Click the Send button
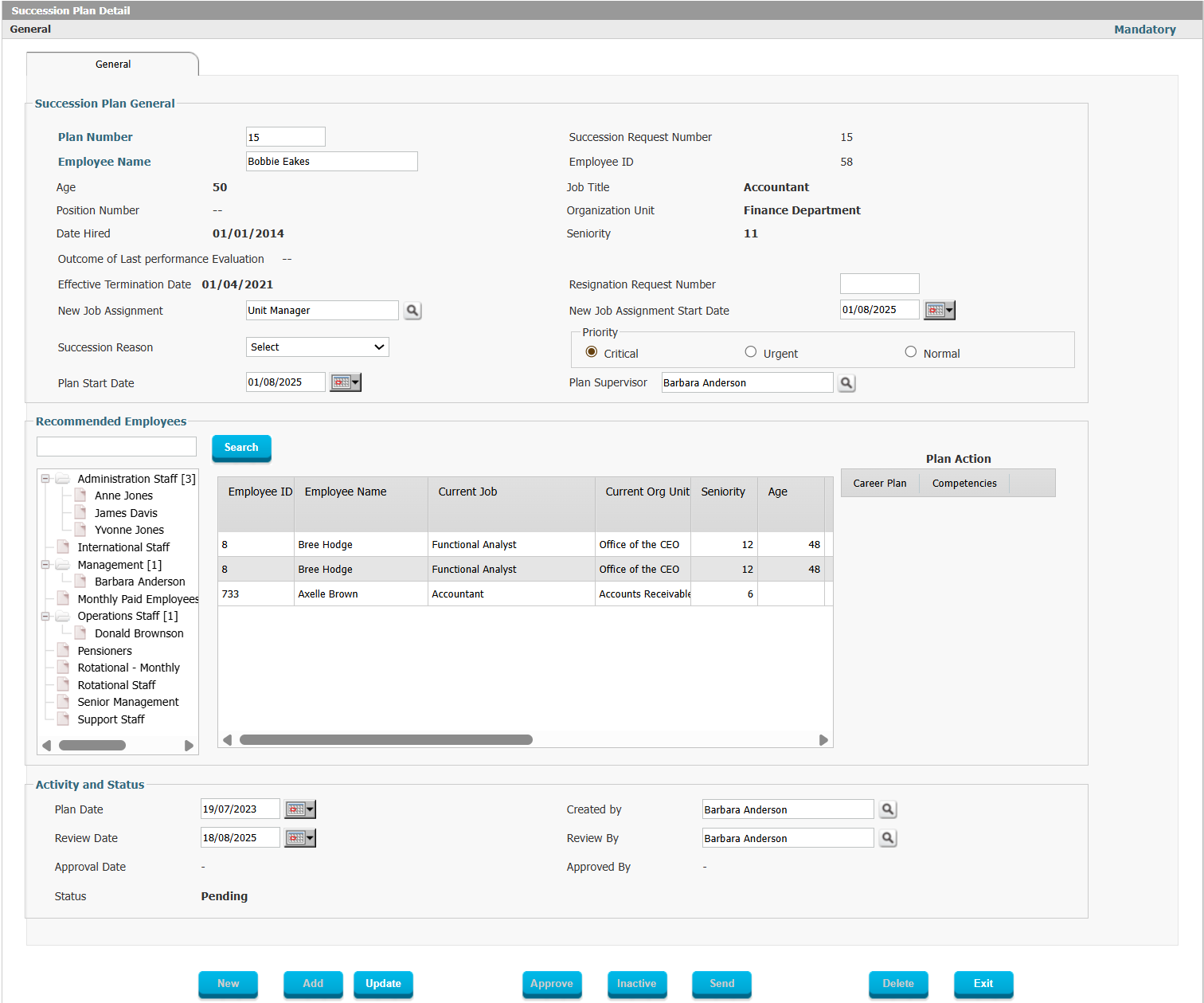This screenshot has height=1003, width=1204. click(x=722, y=984)
